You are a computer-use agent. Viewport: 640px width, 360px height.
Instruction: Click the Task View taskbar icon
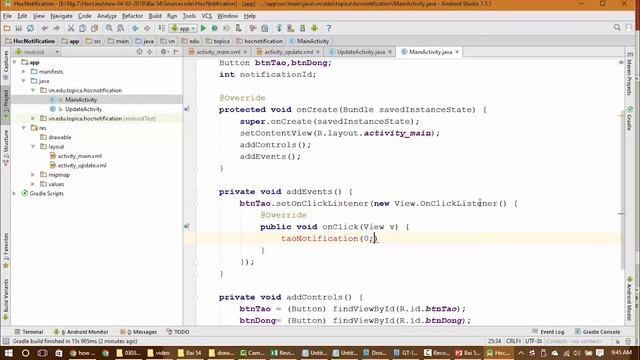click(x=42, y=353)
